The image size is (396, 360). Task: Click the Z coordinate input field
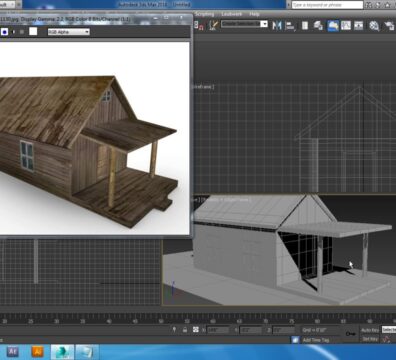284,330
